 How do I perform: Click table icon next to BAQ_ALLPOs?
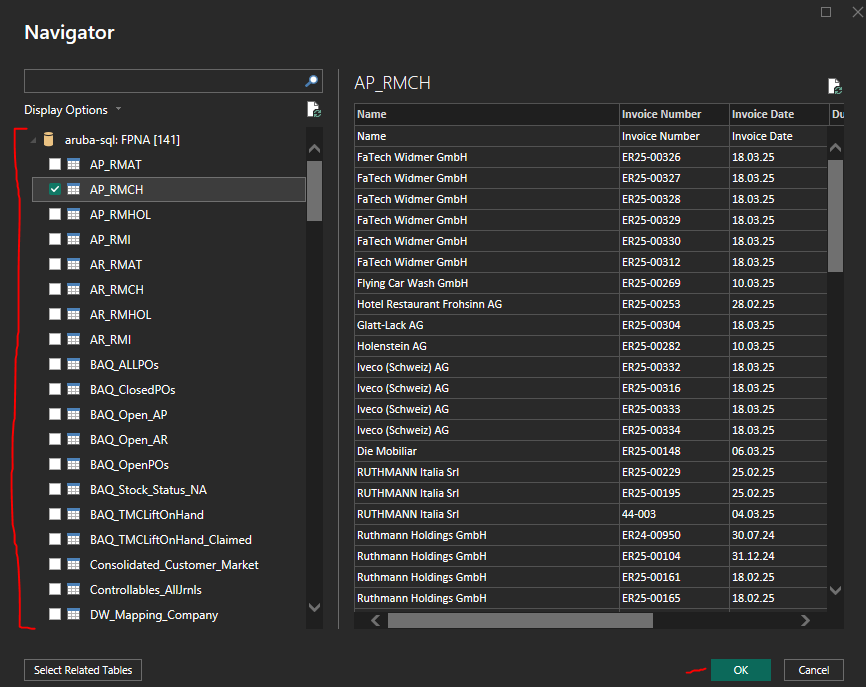point(73,364)
